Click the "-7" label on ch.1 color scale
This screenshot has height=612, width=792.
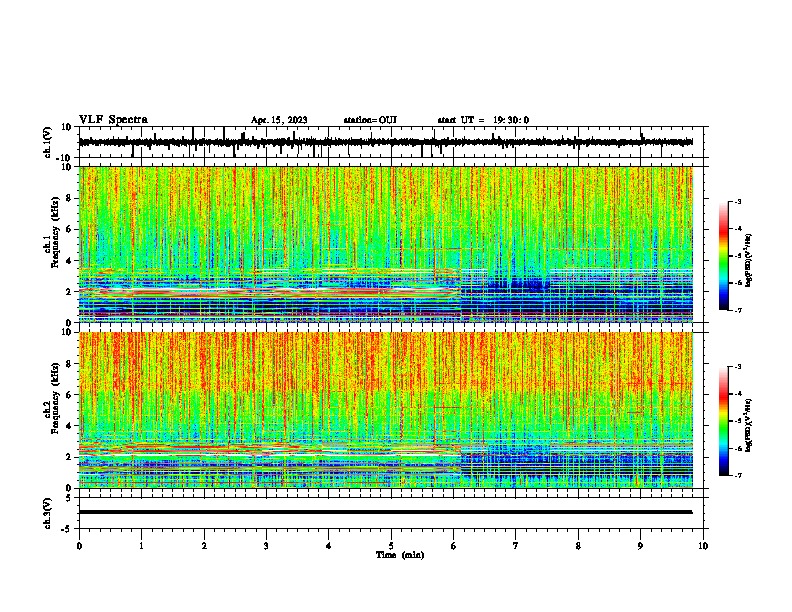click(x=737, y=310)
